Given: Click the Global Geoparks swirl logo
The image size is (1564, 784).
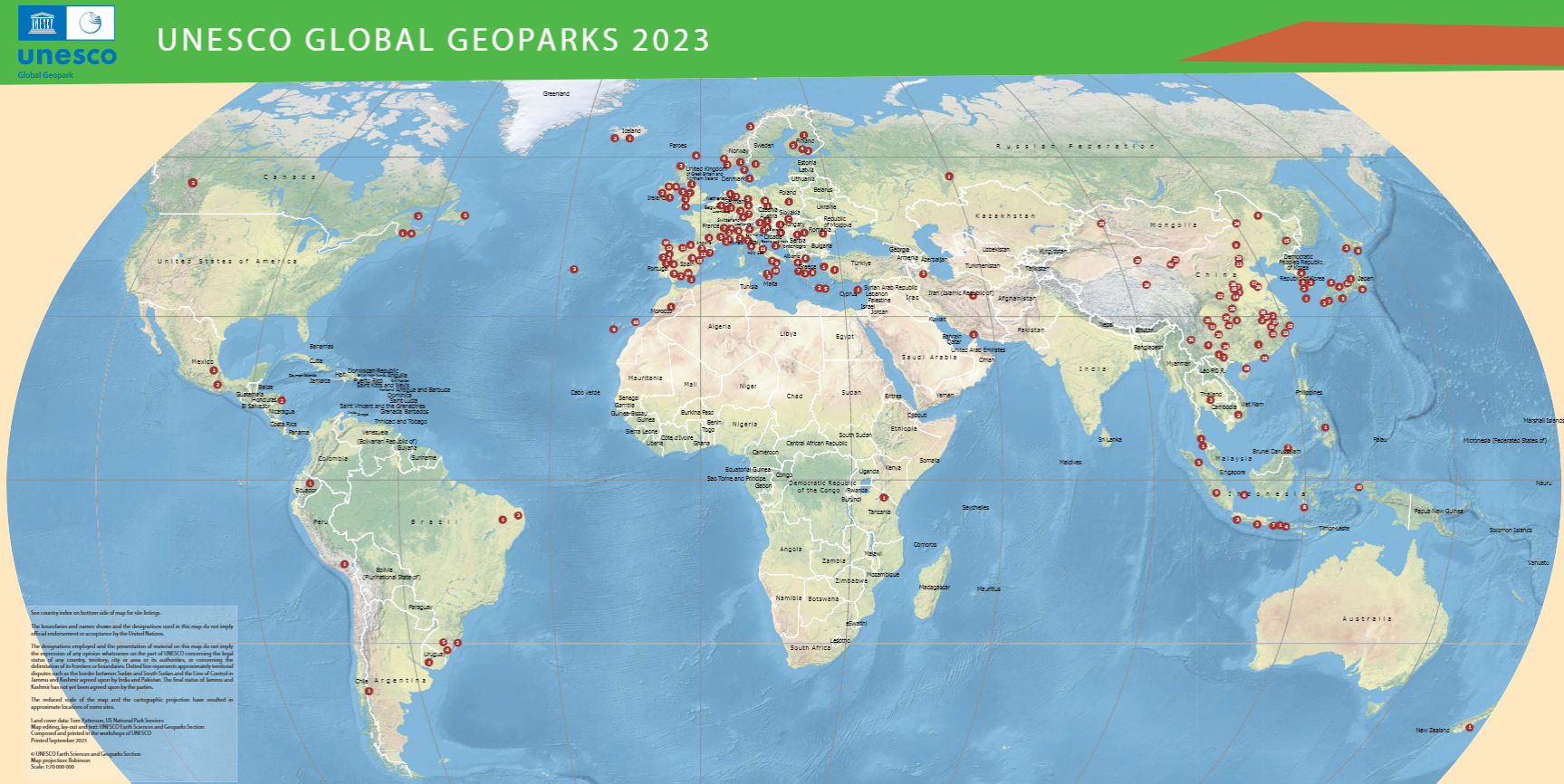Looking at the screenshot, I should tap(91, 23).
